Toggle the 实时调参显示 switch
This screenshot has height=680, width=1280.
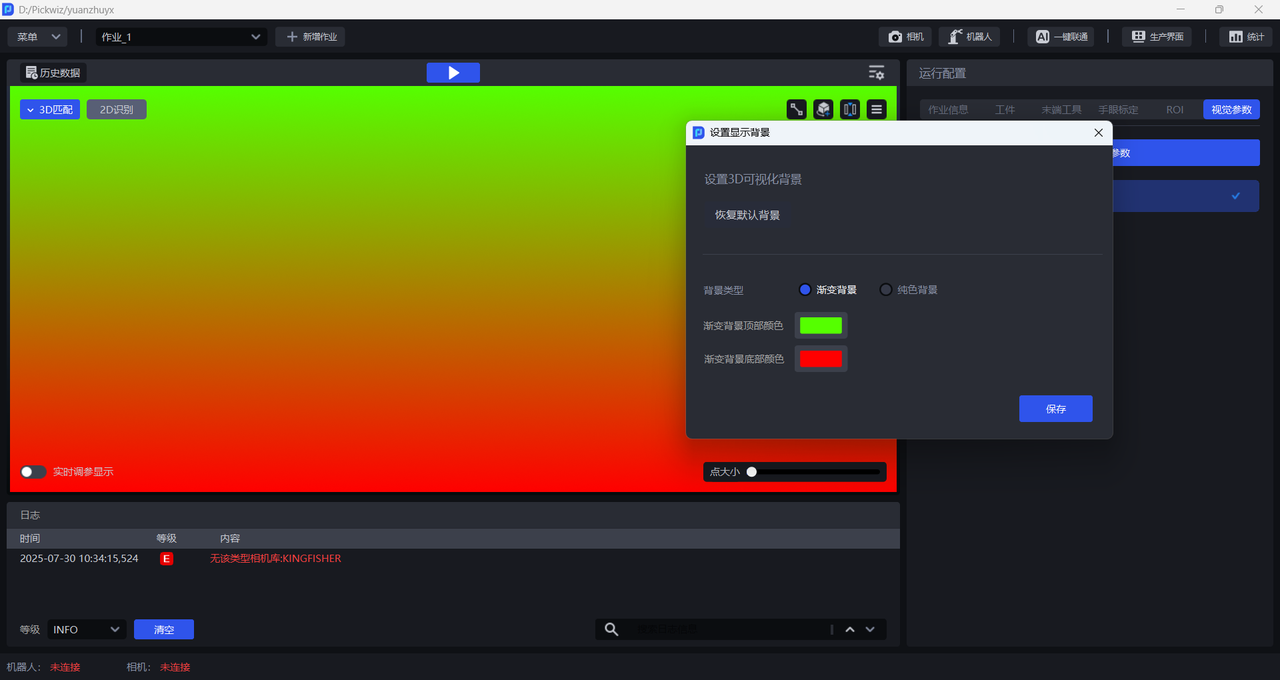coord(33,472)
